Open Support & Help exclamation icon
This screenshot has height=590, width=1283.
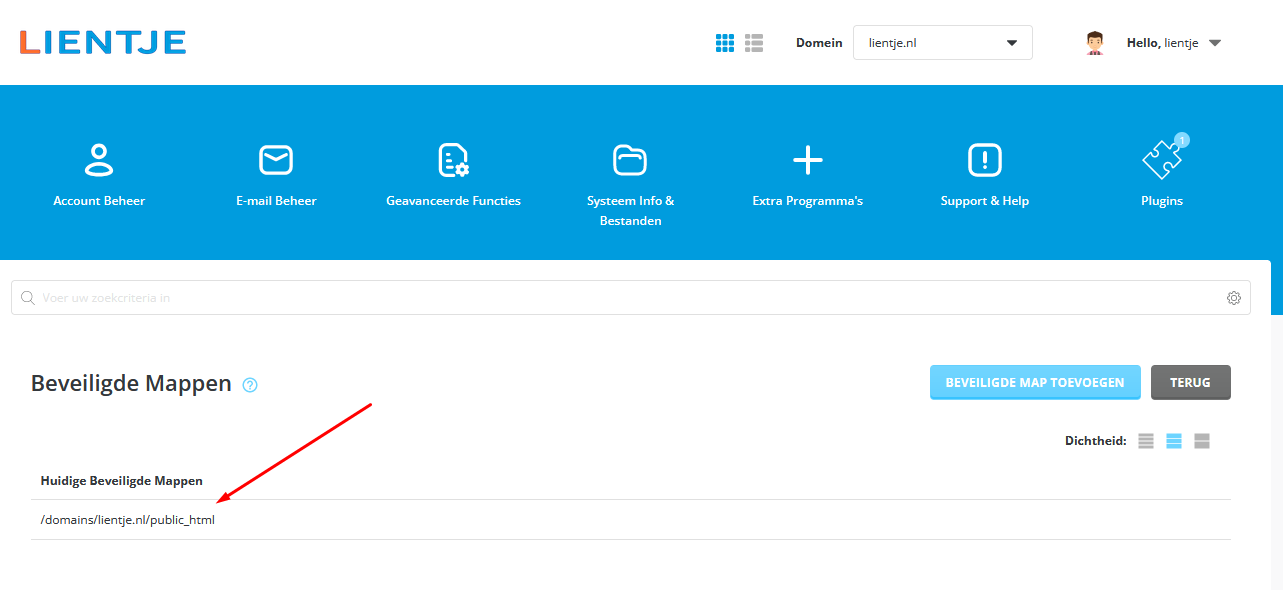(x=984, y=160)
